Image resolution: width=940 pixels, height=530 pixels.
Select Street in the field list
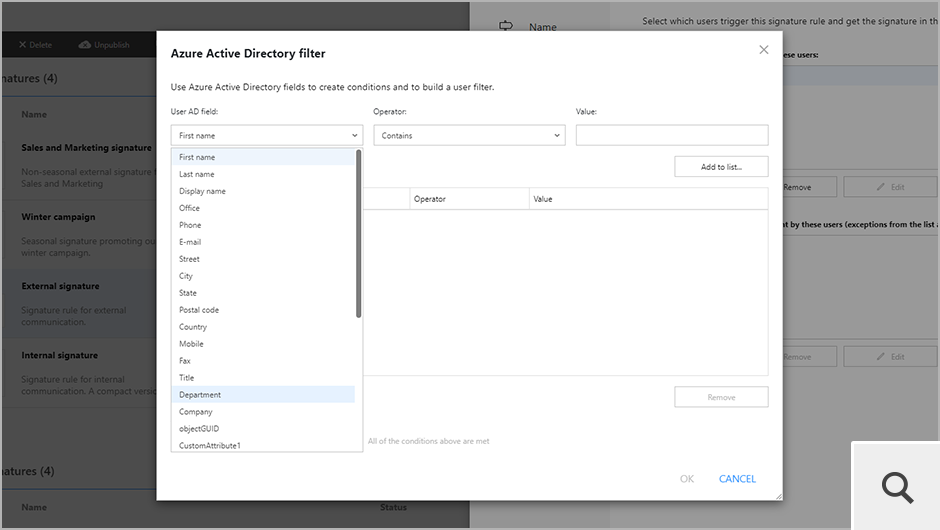pos(263,259)
